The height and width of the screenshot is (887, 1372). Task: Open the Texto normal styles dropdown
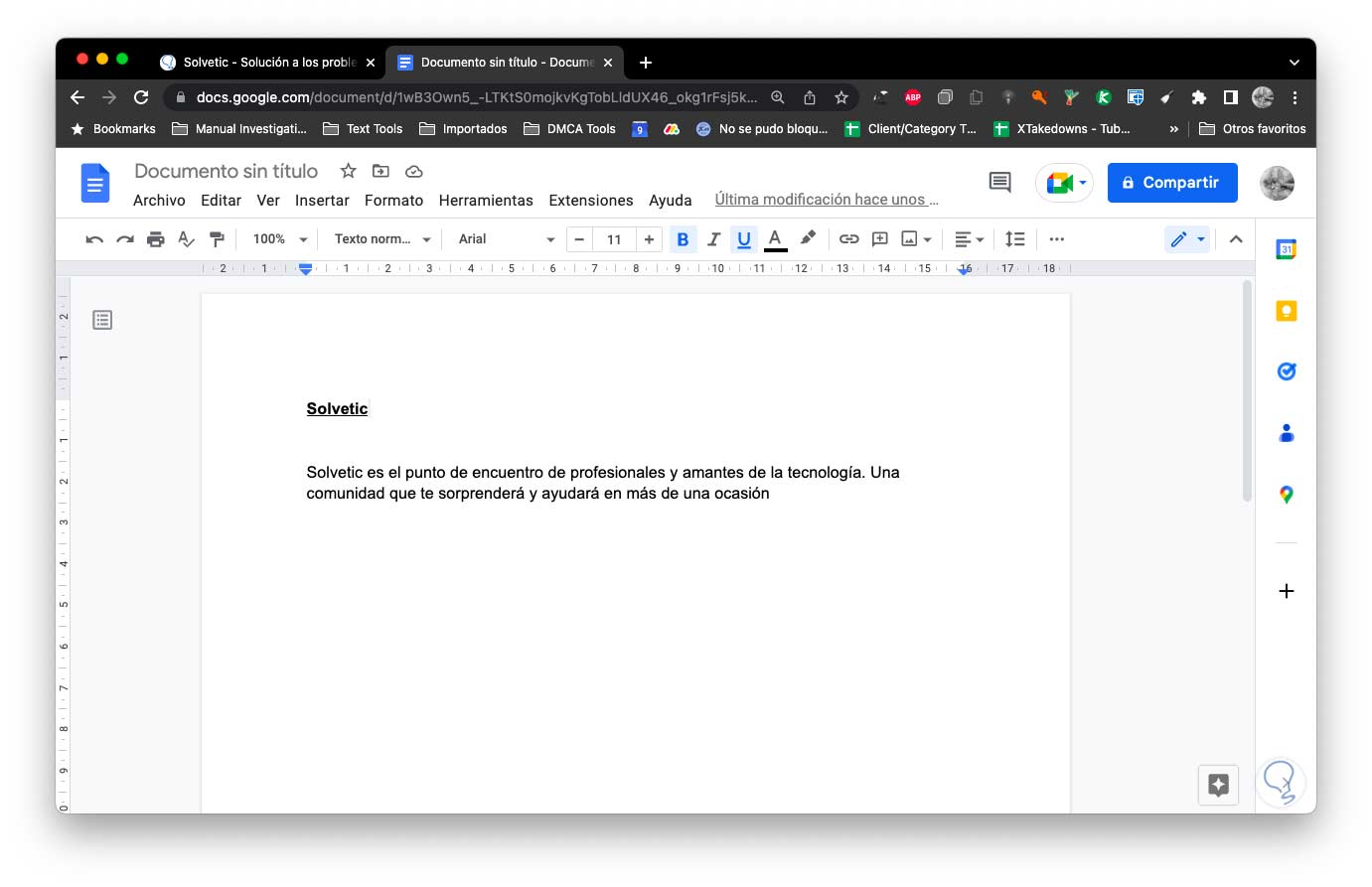pyautogui.click(x=382, y=239)
